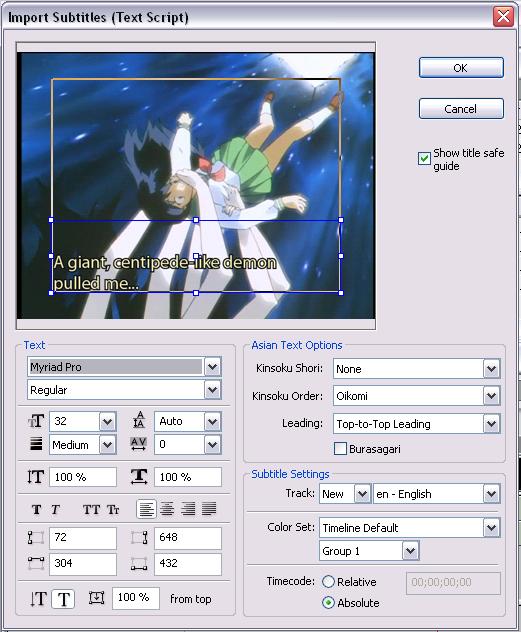Click the right position icon beside 648

tap(139, 538)
